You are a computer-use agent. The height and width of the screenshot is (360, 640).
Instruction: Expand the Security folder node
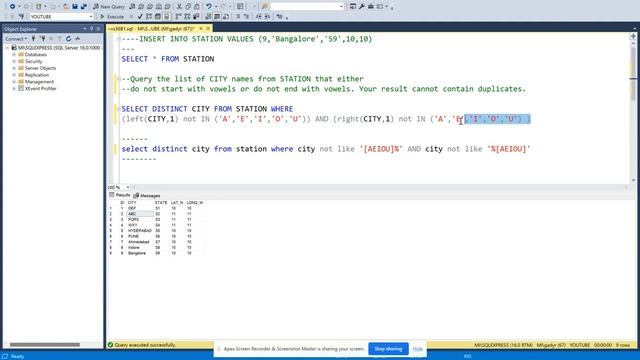tap(14, 61)
